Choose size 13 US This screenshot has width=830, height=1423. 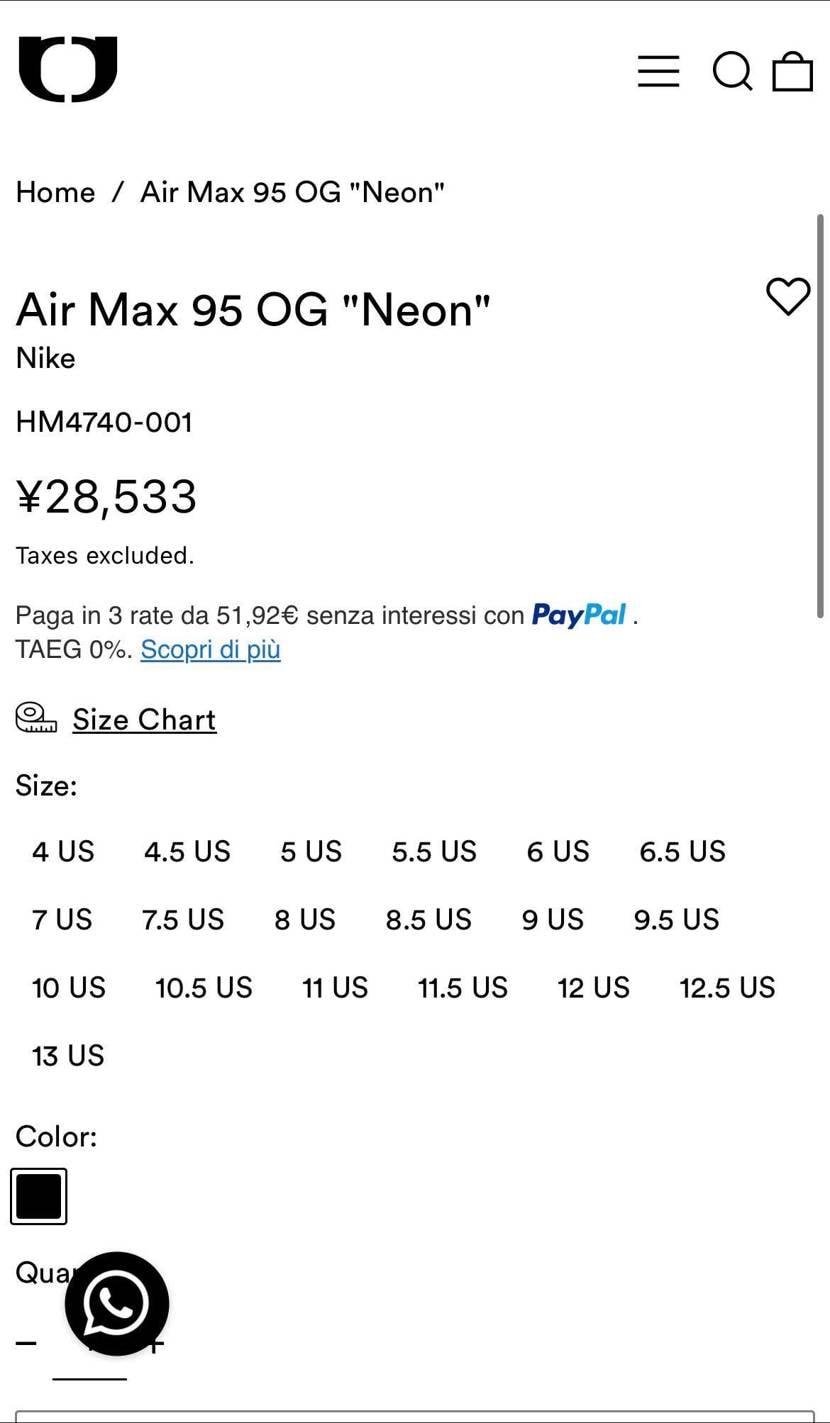click(x=68, y=1056)
